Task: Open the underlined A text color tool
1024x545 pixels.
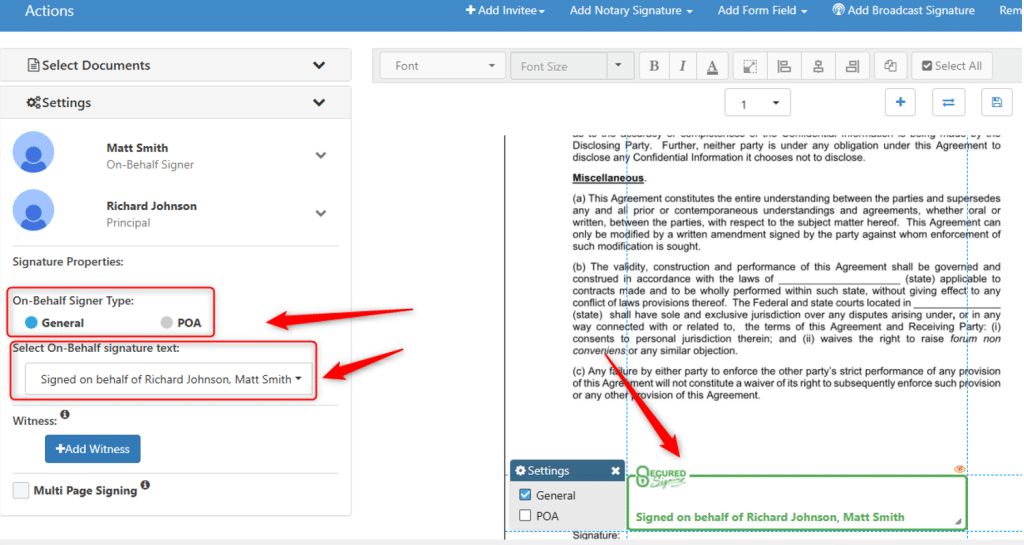Action: coord(712,66)
